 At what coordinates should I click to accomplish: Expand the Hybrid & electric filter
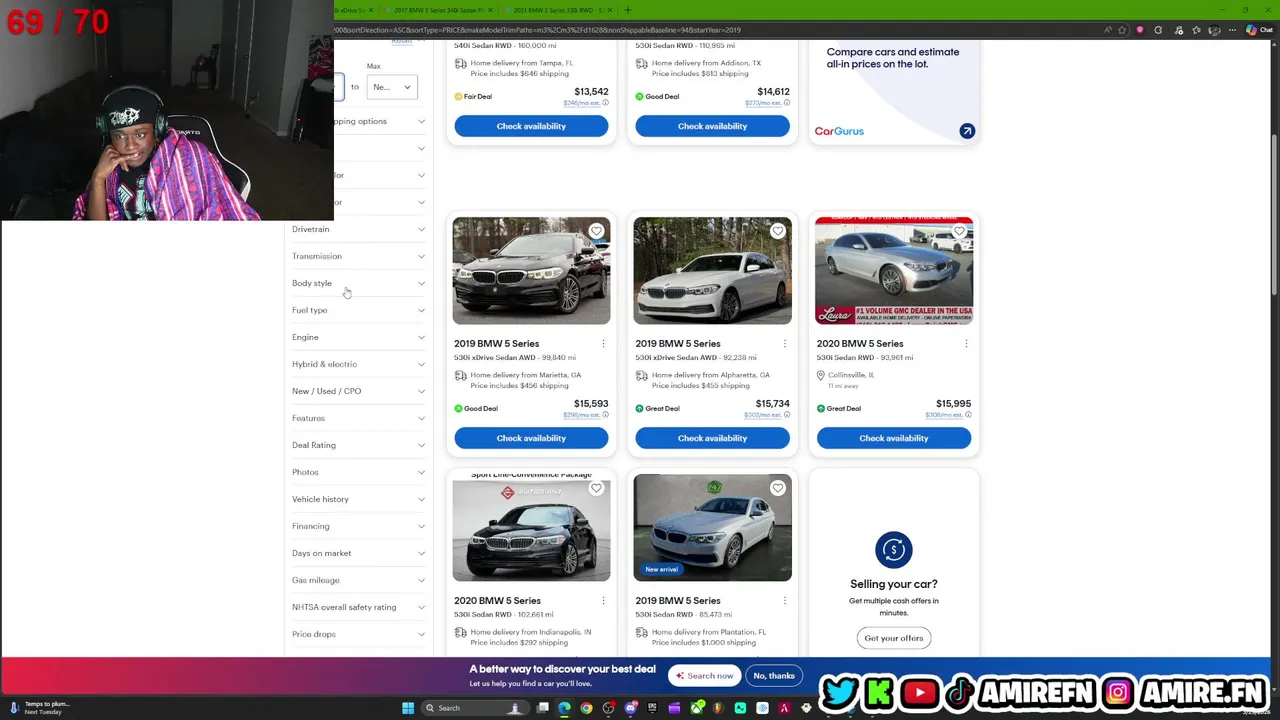pyautogui.click(x=358, y=364)
